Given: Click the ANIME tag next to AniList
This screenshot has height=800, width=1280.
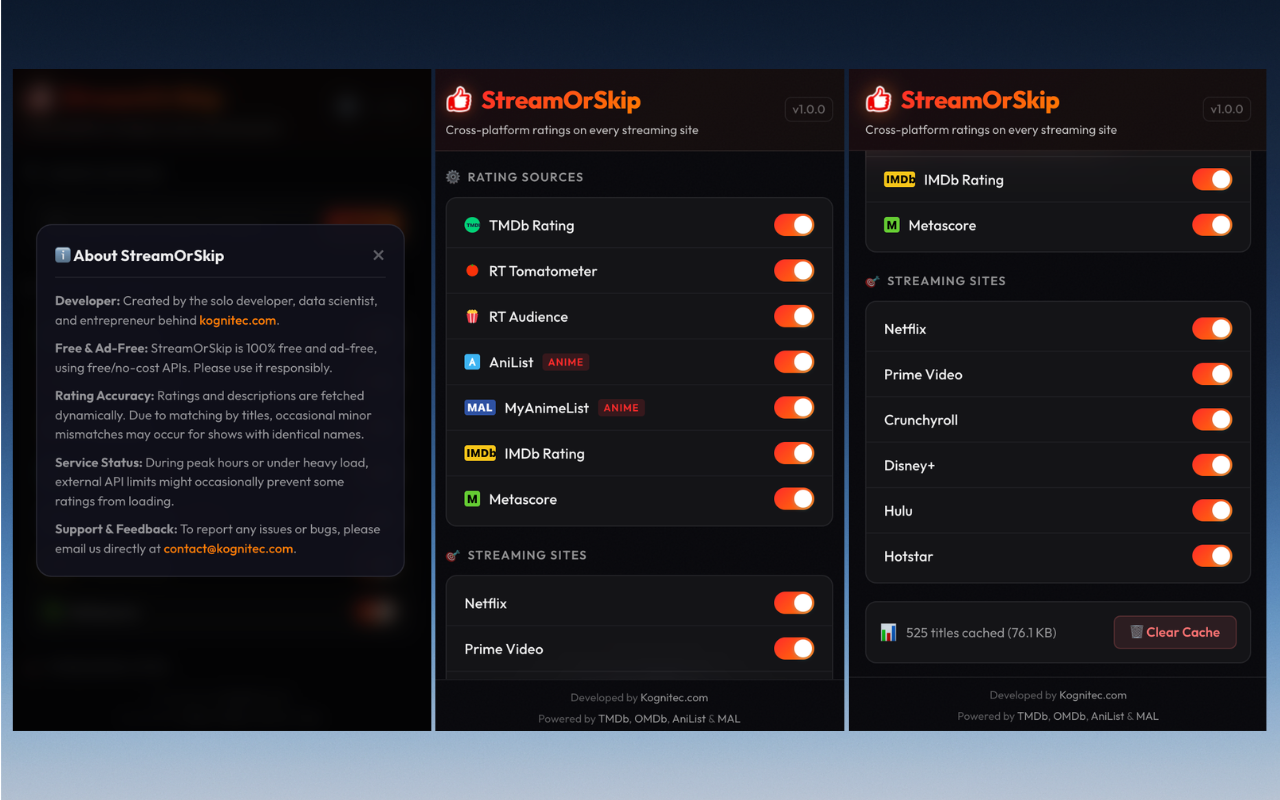Looking at the screenshot, I should tap(566, 362).
